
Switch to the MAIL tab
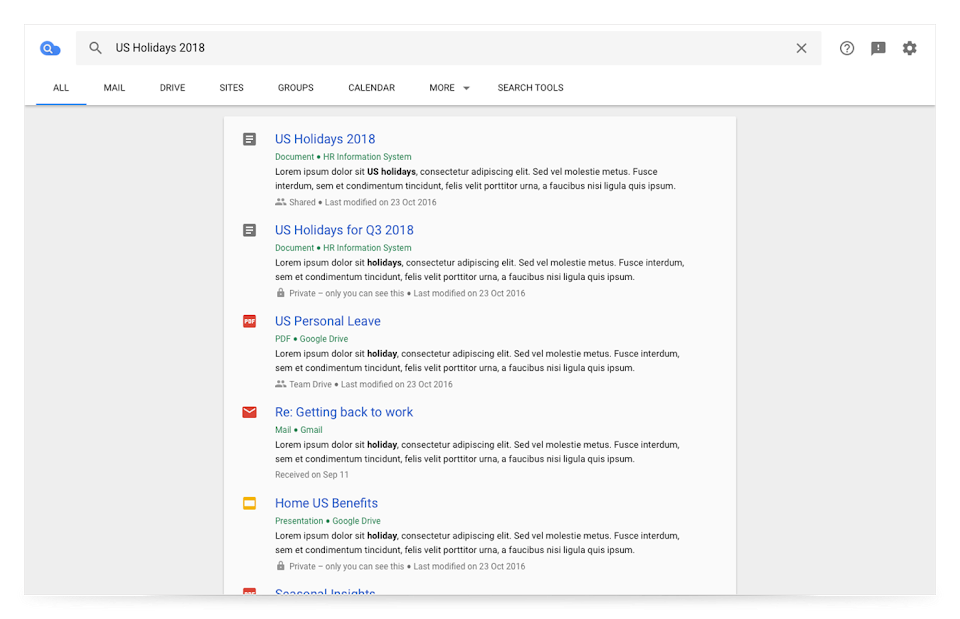click(114, 88)
